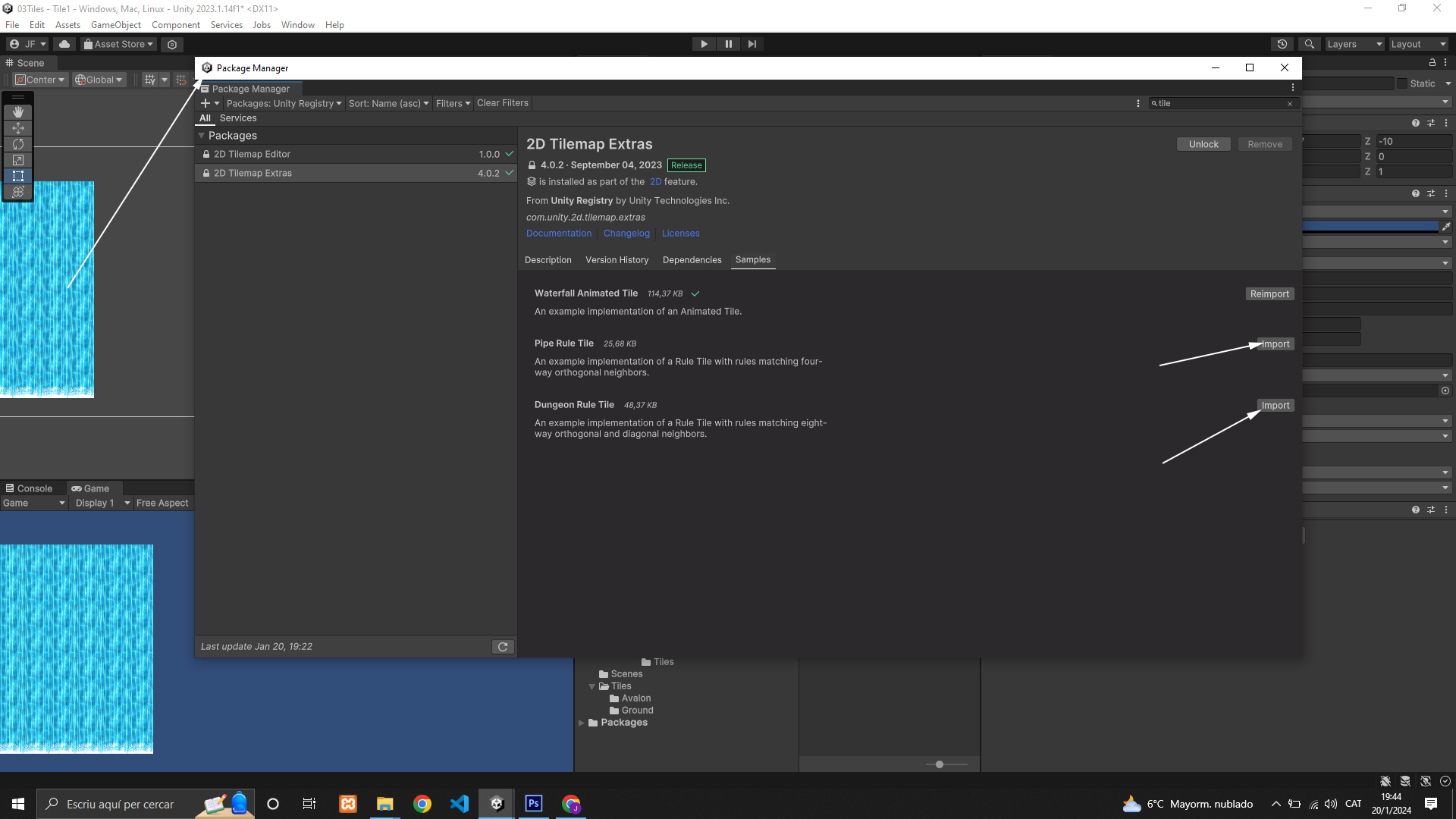Open Packages: Unity Registry dropdown

coord(284,103)
